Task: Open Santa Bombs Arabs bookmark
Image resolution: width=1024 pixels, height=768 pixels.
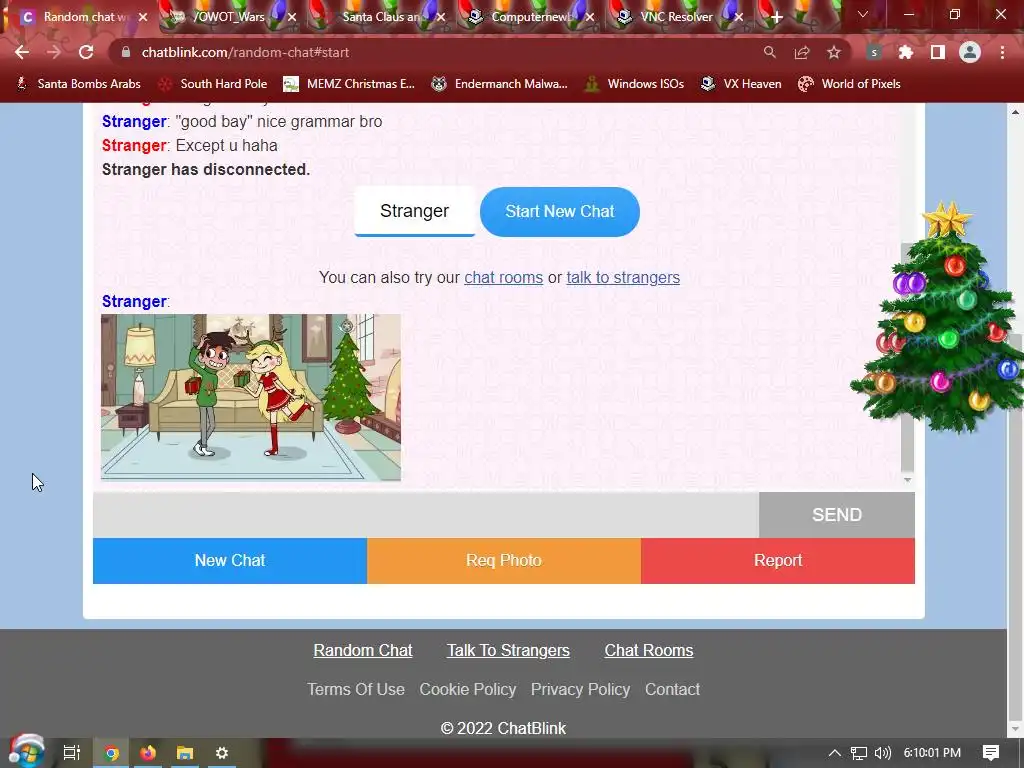Action: pyautogui.click(x=78, y=84)
